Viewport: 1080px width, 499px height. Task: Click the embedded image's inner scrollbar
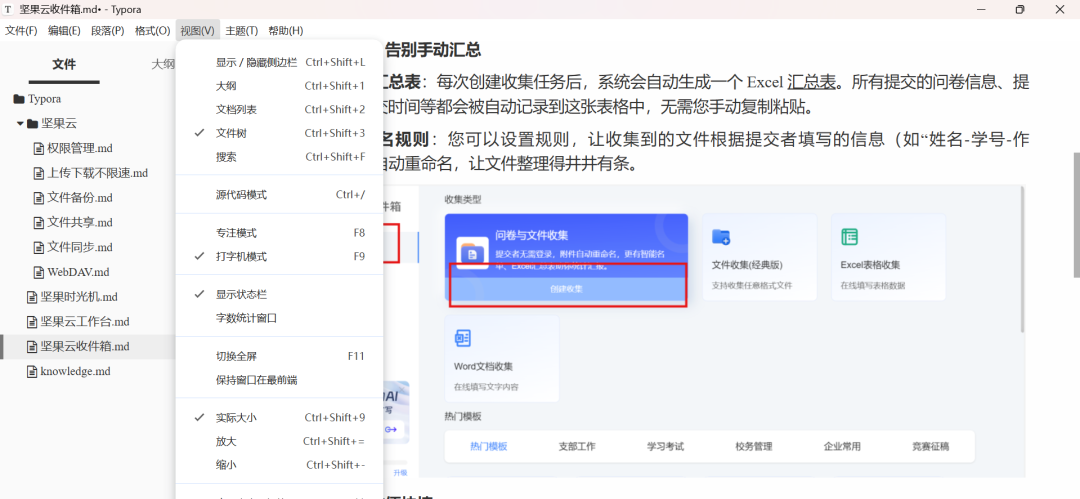(1024, 258)
